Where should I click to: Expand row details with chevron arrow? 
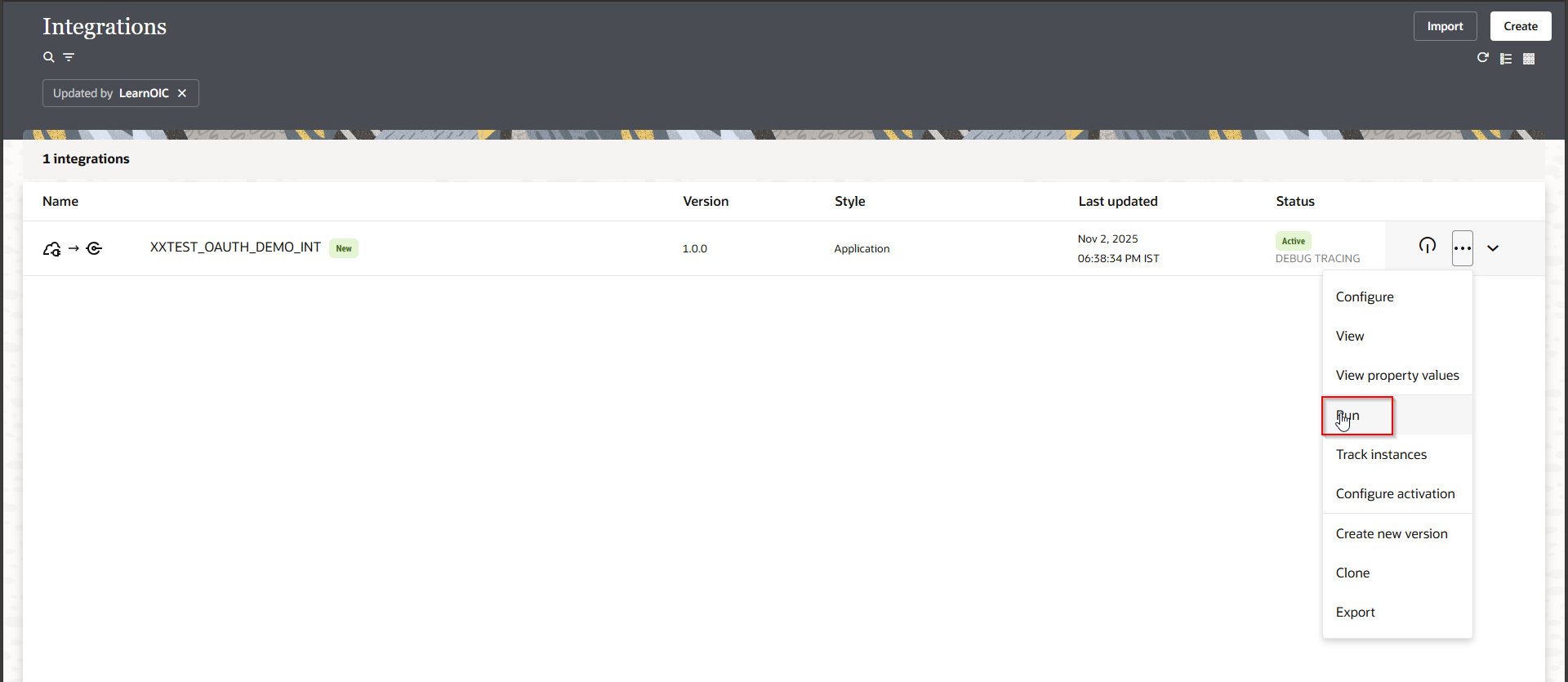[1493, 248]
